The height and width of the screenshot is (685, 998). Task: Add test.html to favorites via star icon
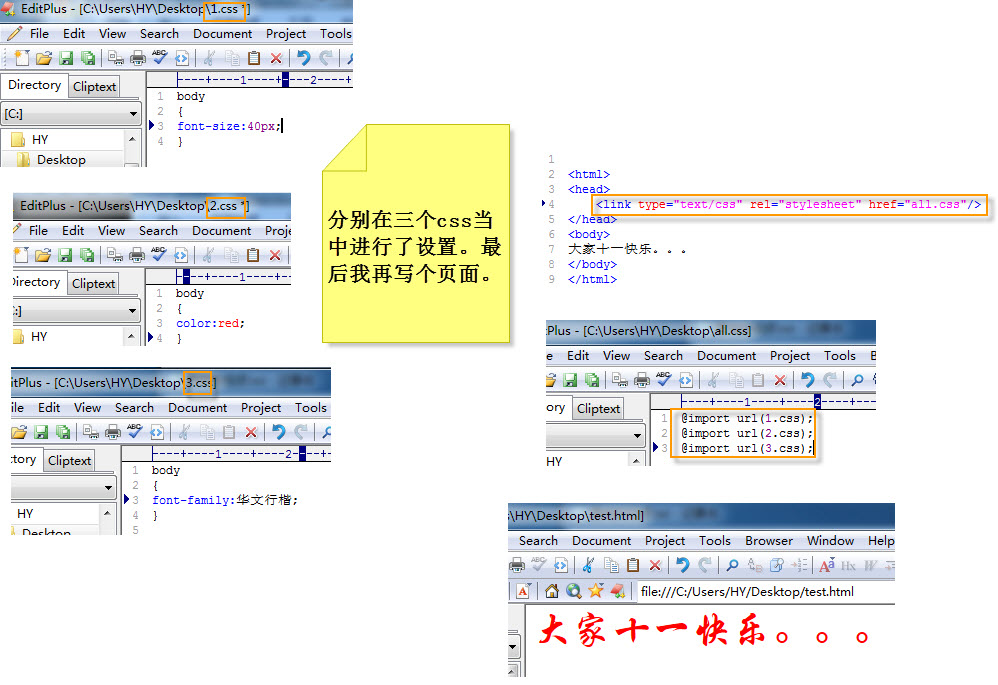coord(595,592)
